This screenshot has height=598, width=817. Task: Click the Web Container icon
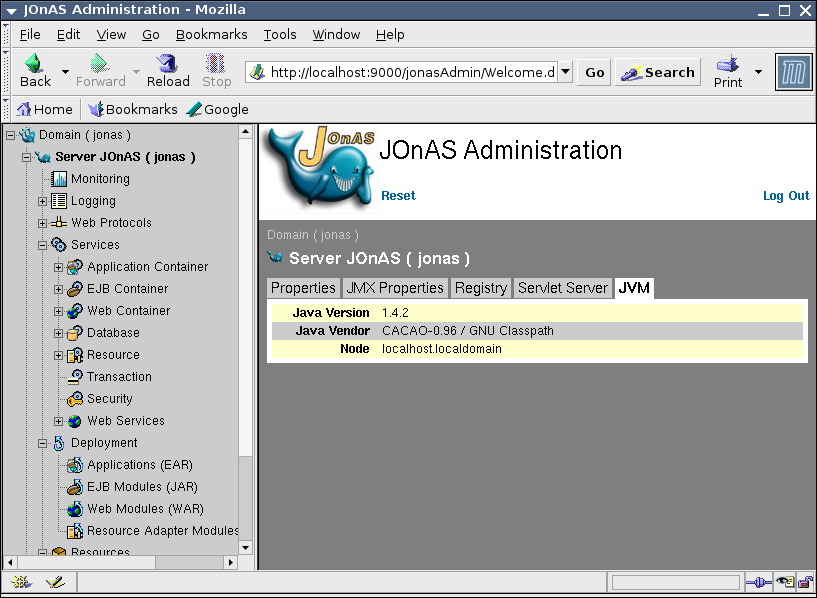pos(75,310)
